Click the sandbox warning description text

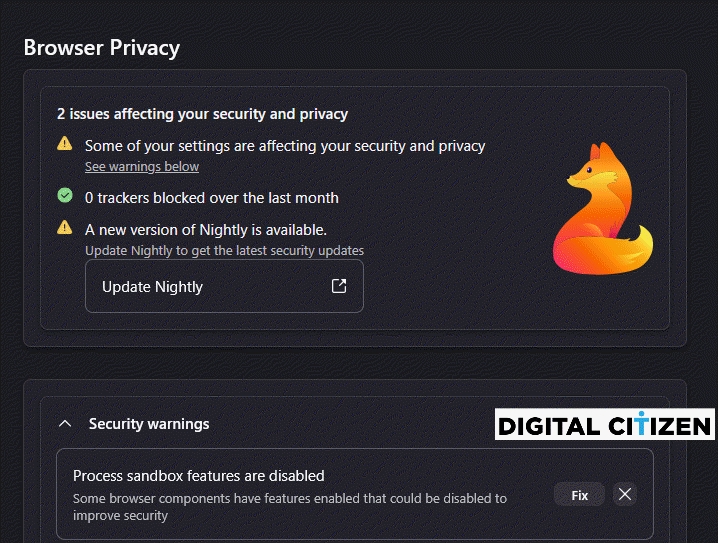click(x=290, y=507)
